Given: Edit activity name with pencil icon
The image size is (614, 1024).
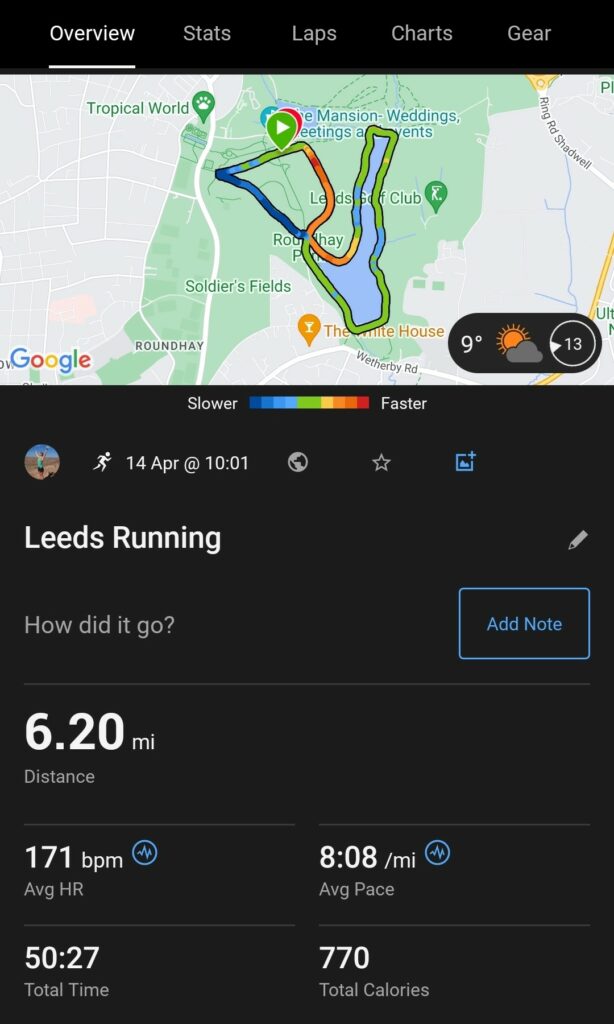Looking at the screenshot, I should 577,540.
